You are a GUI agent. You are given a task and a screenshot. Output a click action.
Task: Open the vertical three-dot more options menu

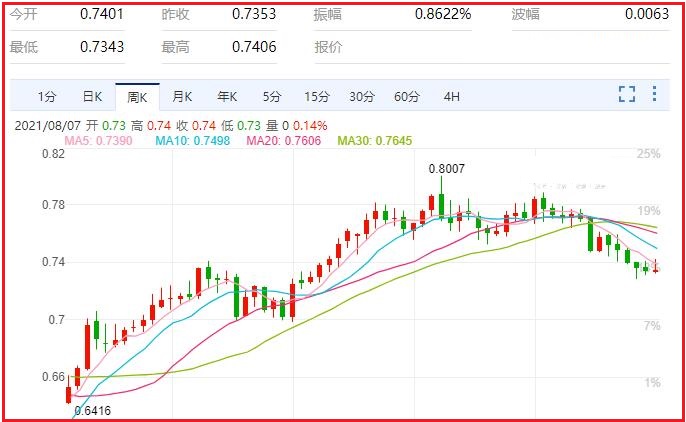(x=654, y=94)
